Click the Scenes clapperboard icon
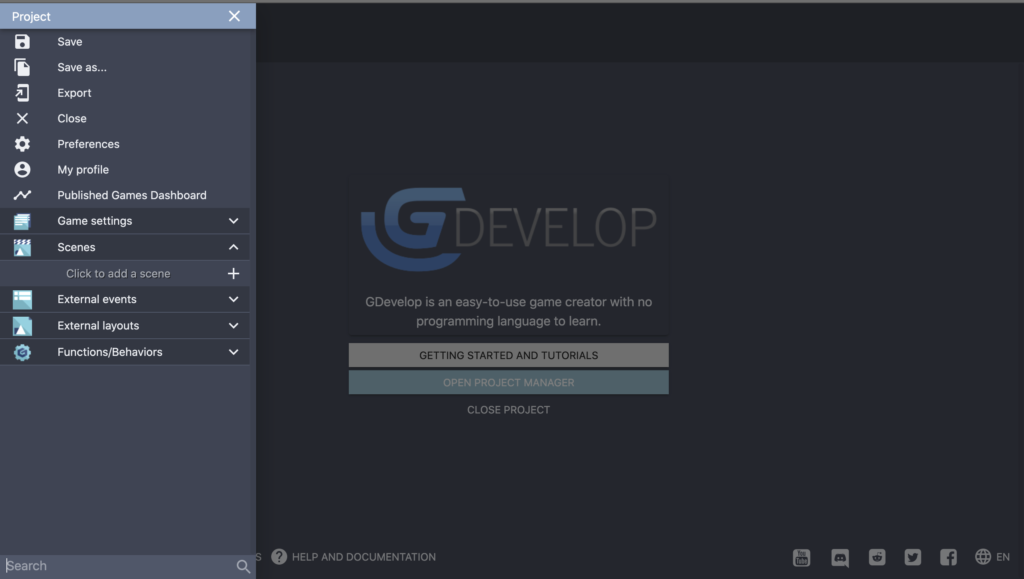This screenshot has height=579, width=1024. [x=22, y=247]
